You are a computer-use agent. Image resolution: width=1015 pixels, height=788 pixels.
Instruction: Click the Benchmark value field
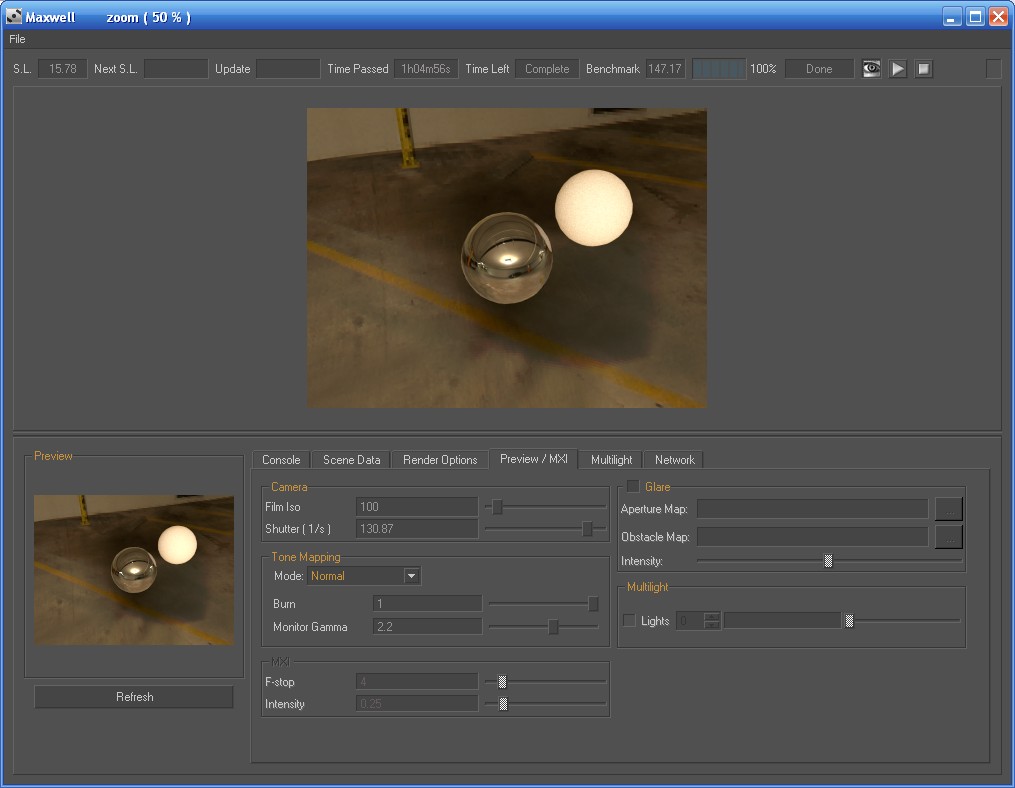665,69
